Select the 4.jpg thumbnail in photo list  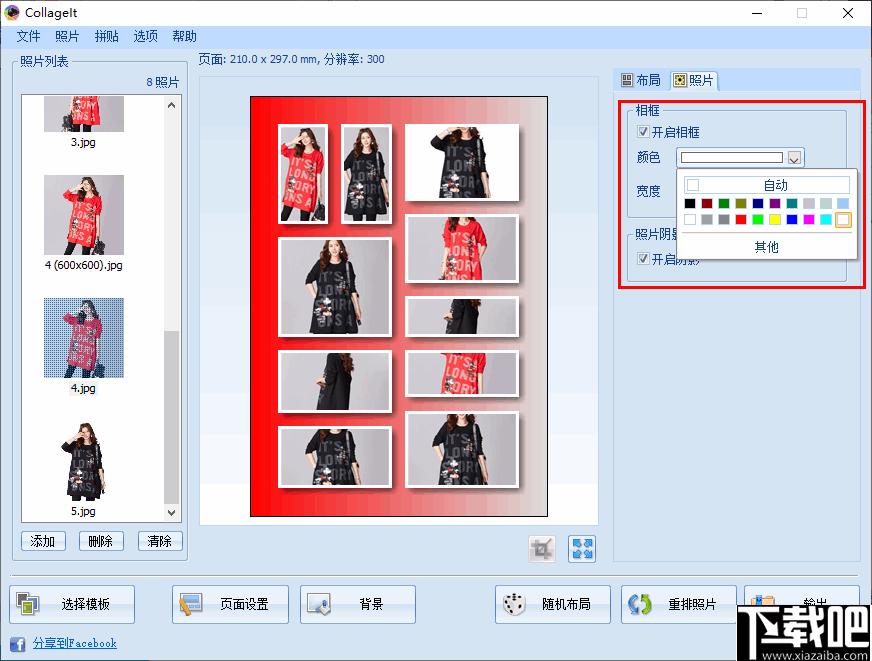pos(84,337)
